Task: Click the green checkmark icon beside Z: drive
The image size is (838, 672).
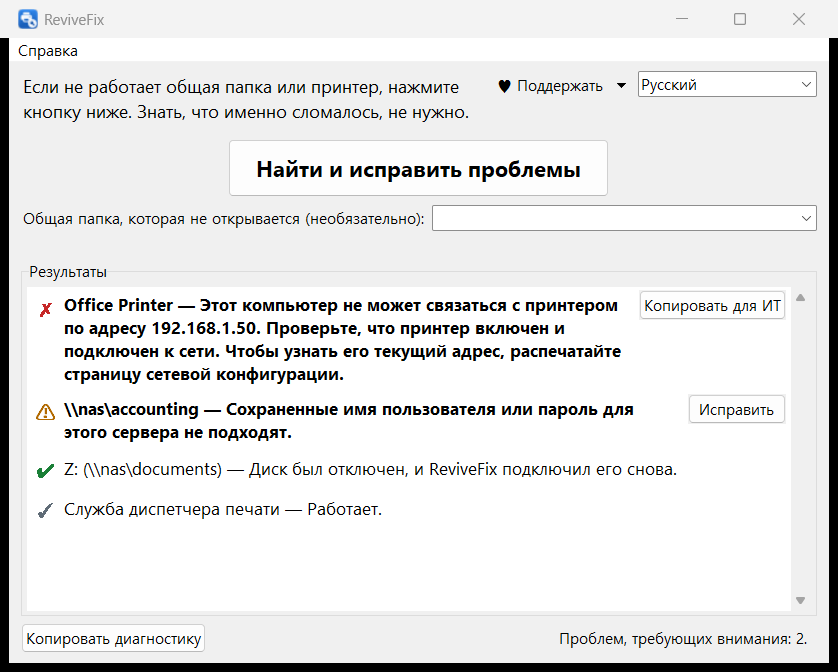Action: click(x=45, y=470)
